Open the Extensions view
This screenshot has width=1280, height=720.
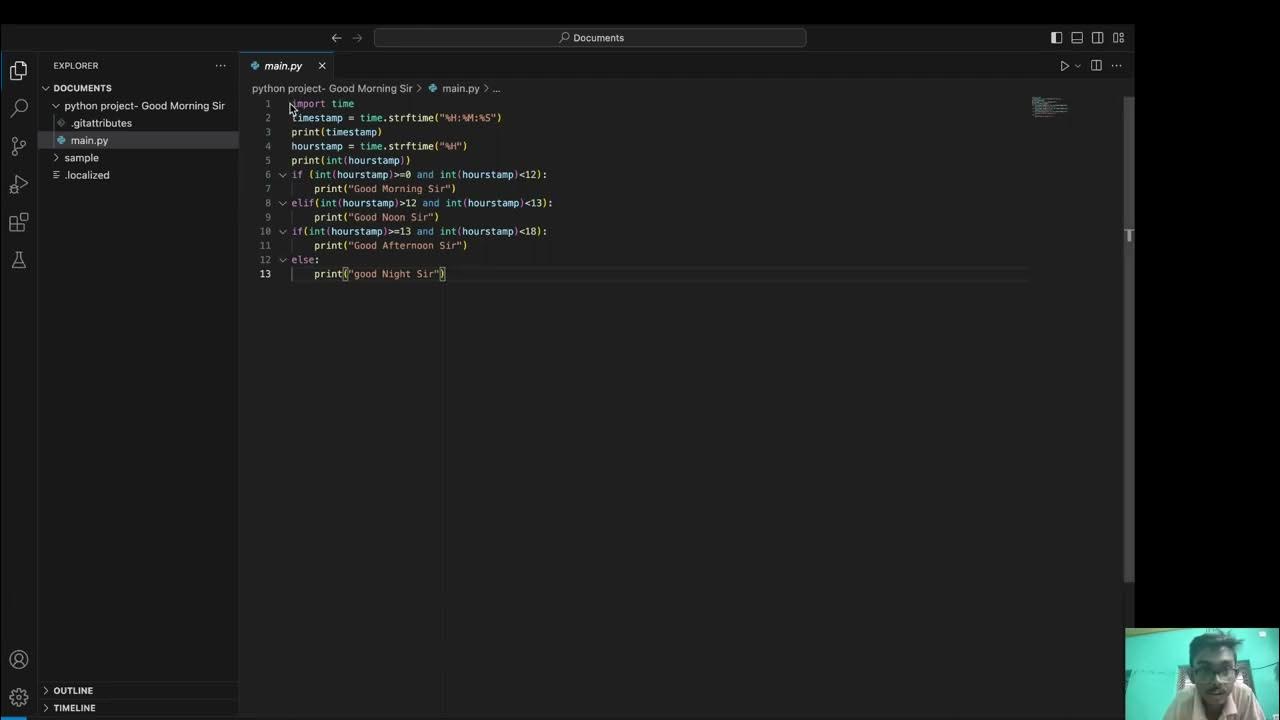18,222
